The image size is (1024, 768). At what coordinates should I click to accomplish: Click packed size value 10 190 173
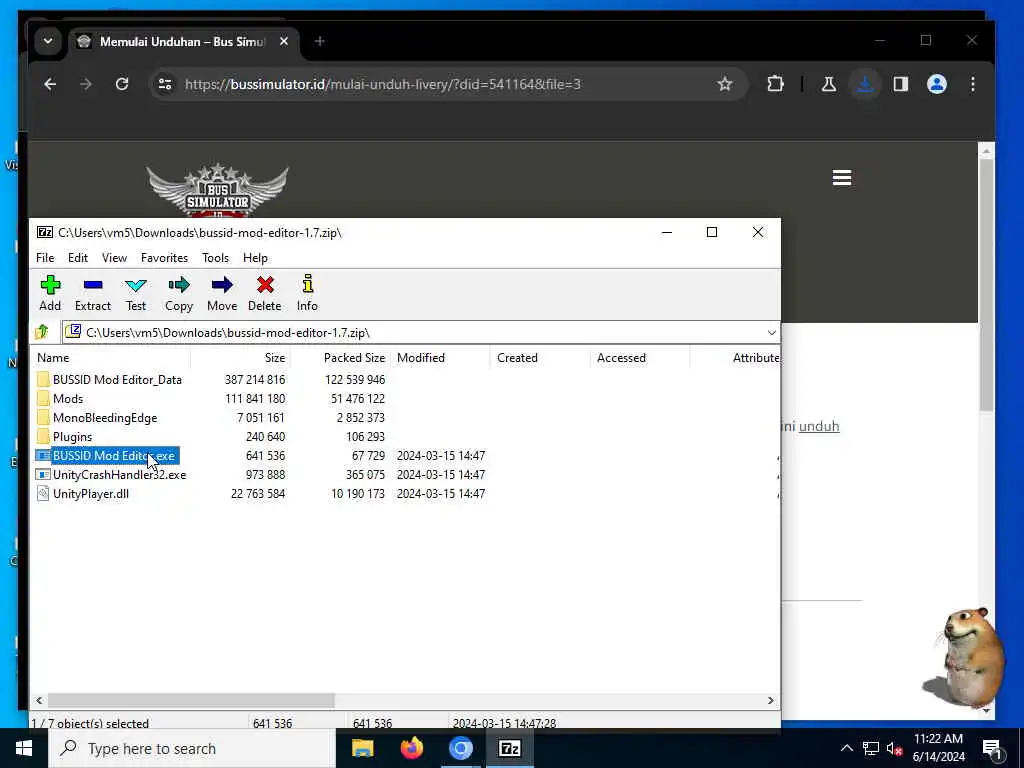point(358,493)
